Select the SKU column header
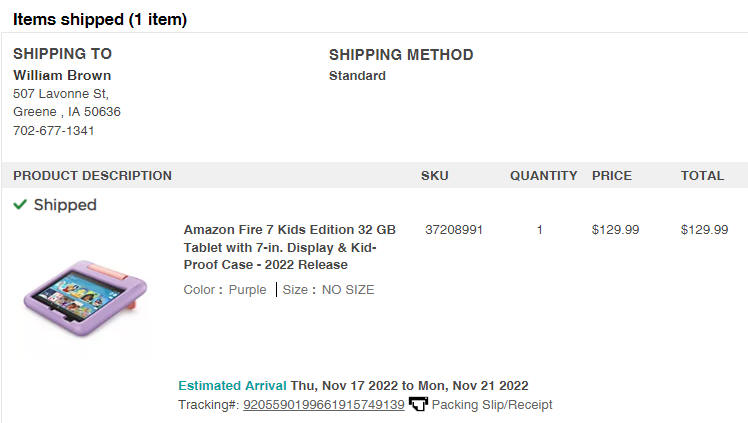 pos(435,175)
